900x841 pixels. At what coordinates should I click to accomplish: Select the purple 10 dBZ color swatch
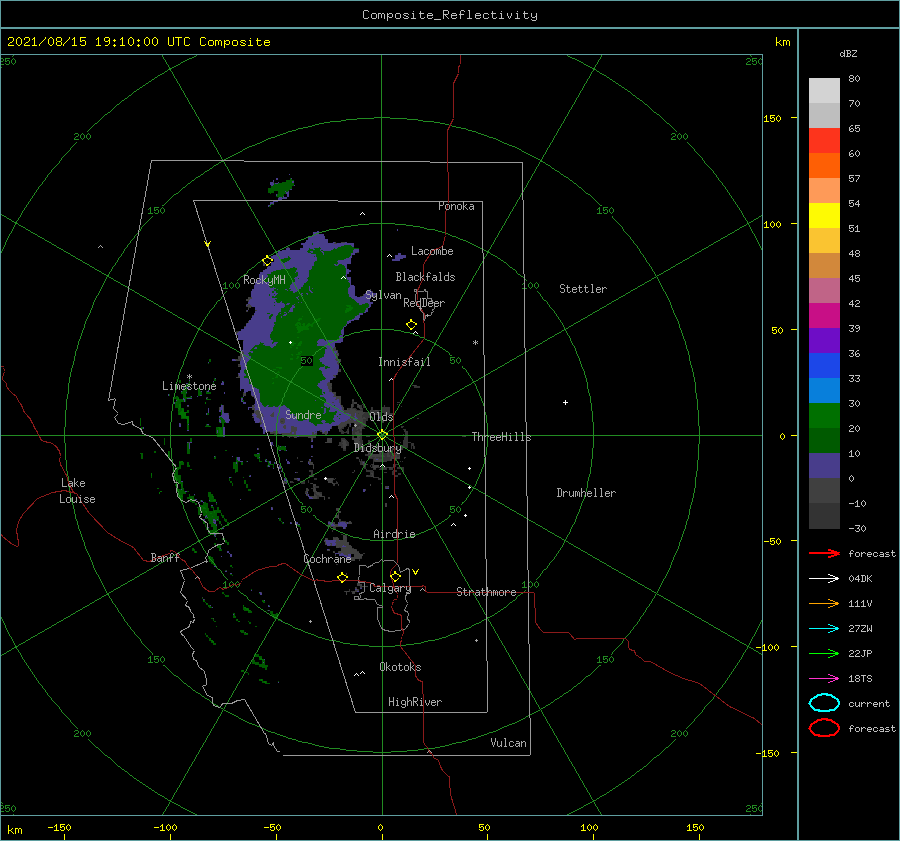click(x=824, y=465)
